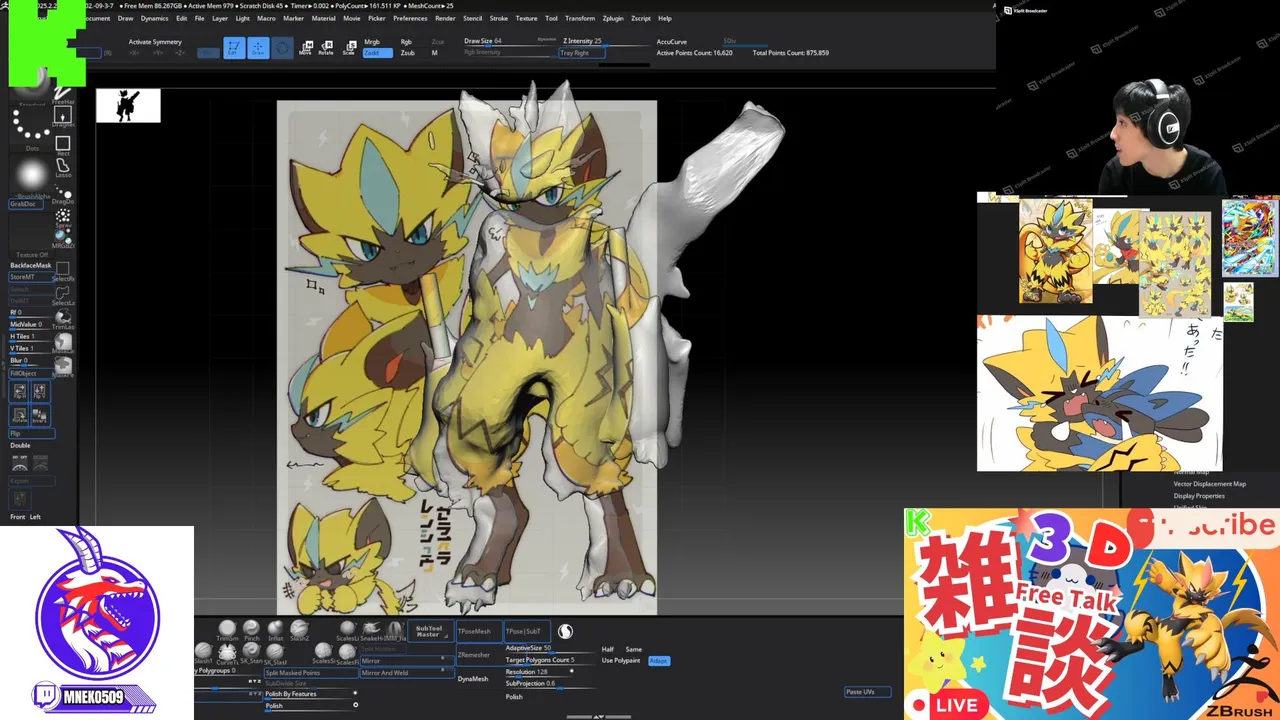Click the TPose|SubT button
The image size is (1280, 720).
point(527,631)
